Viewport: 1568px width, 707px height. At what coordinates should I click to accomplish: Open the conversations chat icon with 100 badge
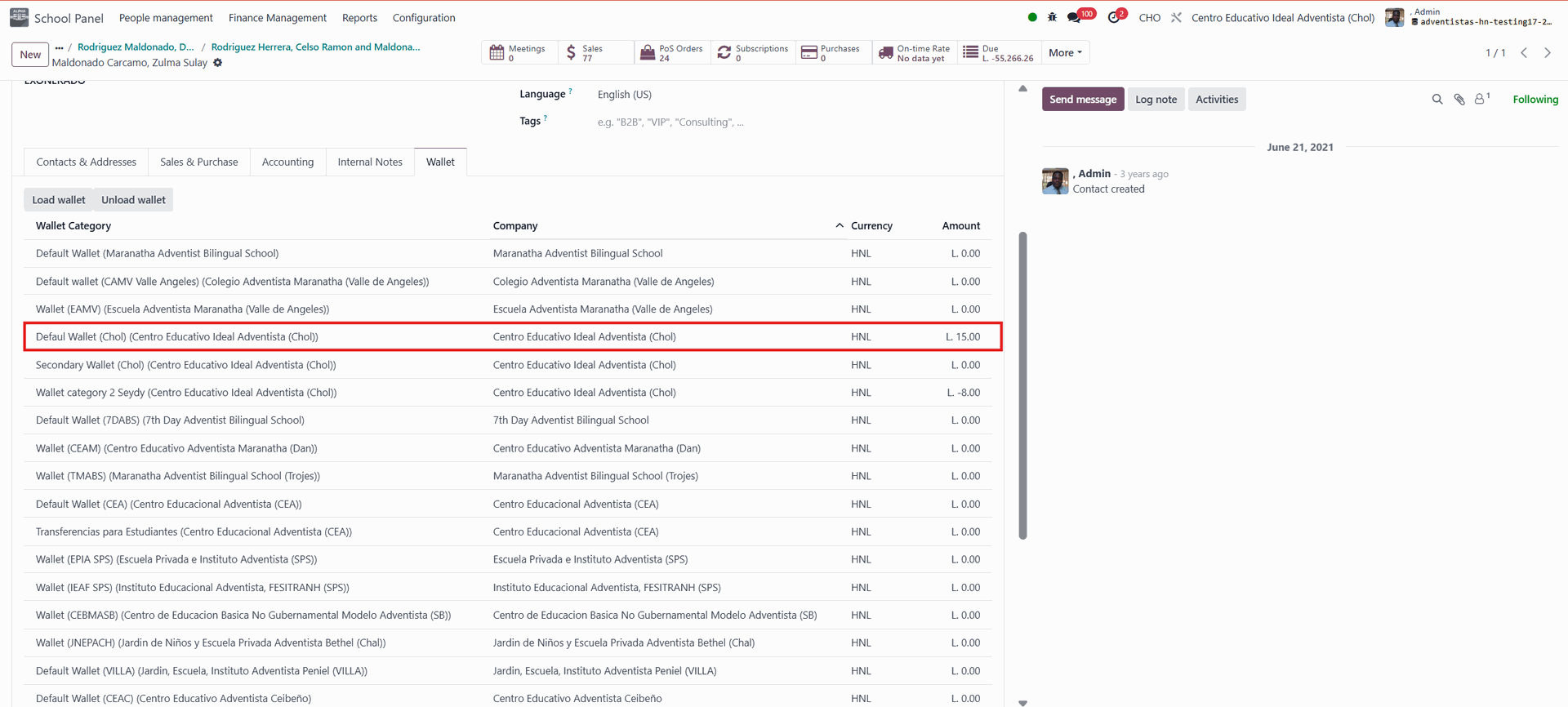pos(1074,17)
